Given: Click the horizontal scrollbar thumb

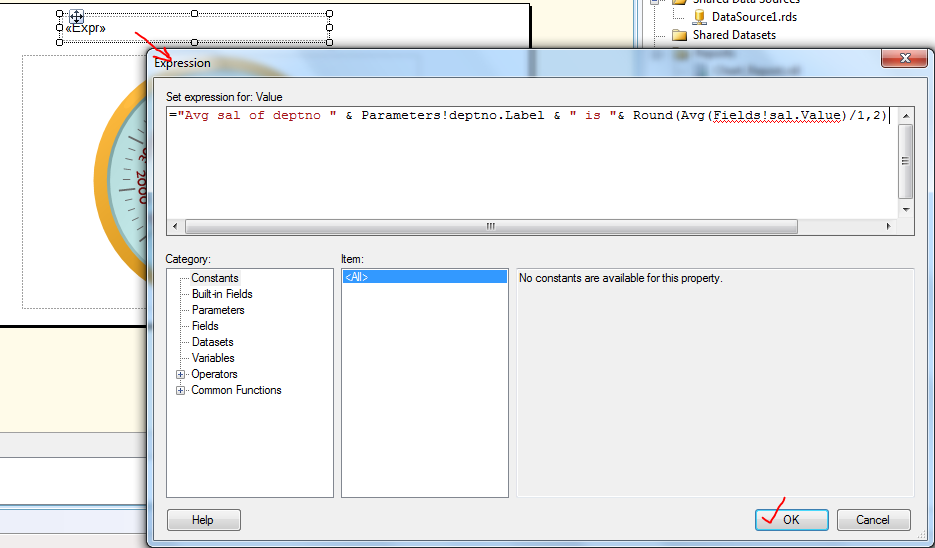Looking at the screenshot, I should [491, 227].
